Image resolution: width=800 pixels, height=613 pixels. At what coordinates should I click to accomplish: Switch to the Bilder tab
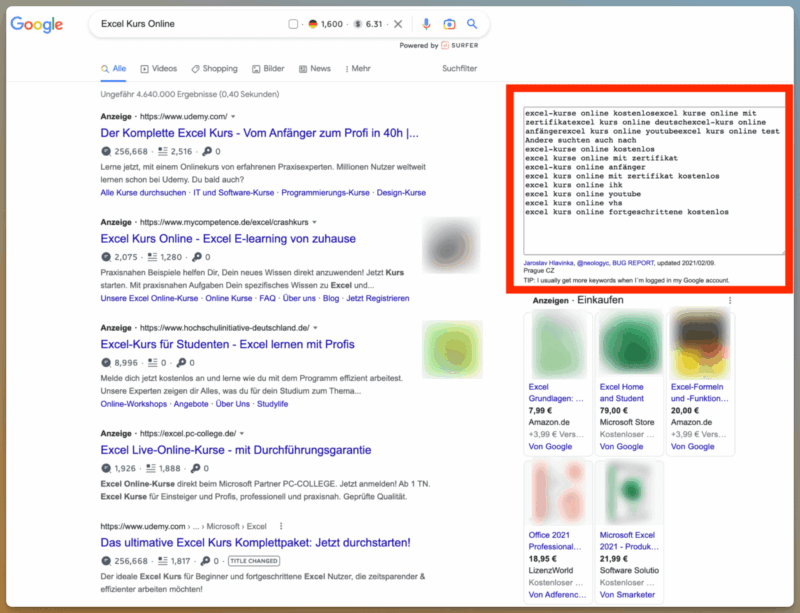pos(268,68)
